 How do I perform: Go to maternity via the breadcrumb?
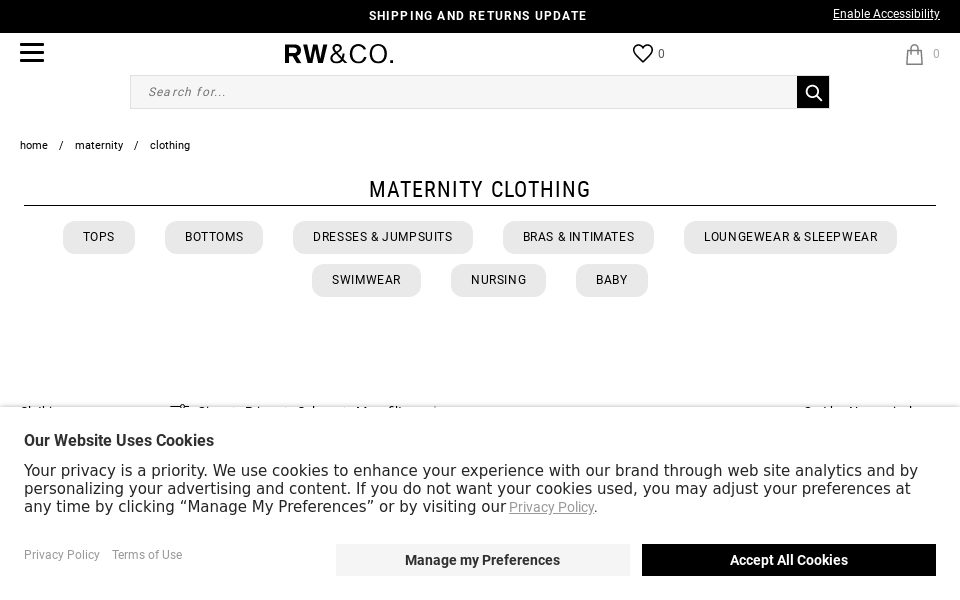pyautogui.click(x=99, y=145)
